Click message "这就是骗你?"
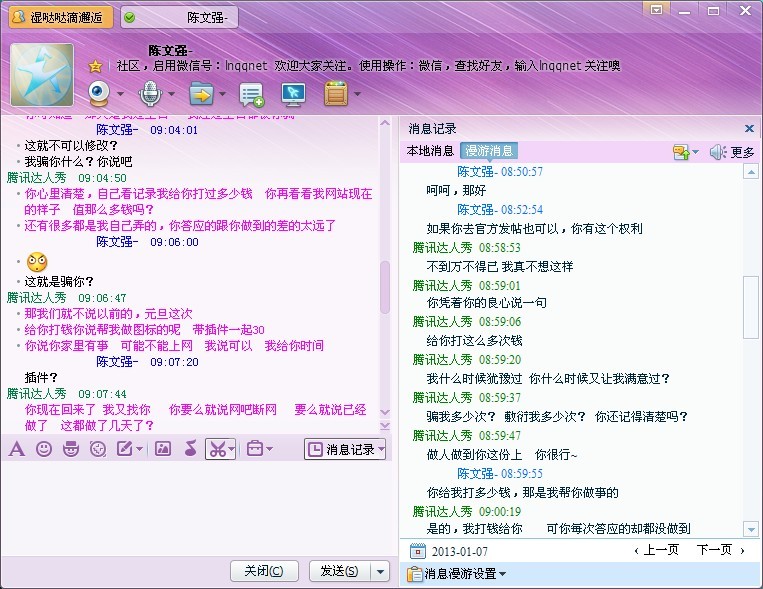Screen dimensions: 763x589 click(x=59, y=281)
